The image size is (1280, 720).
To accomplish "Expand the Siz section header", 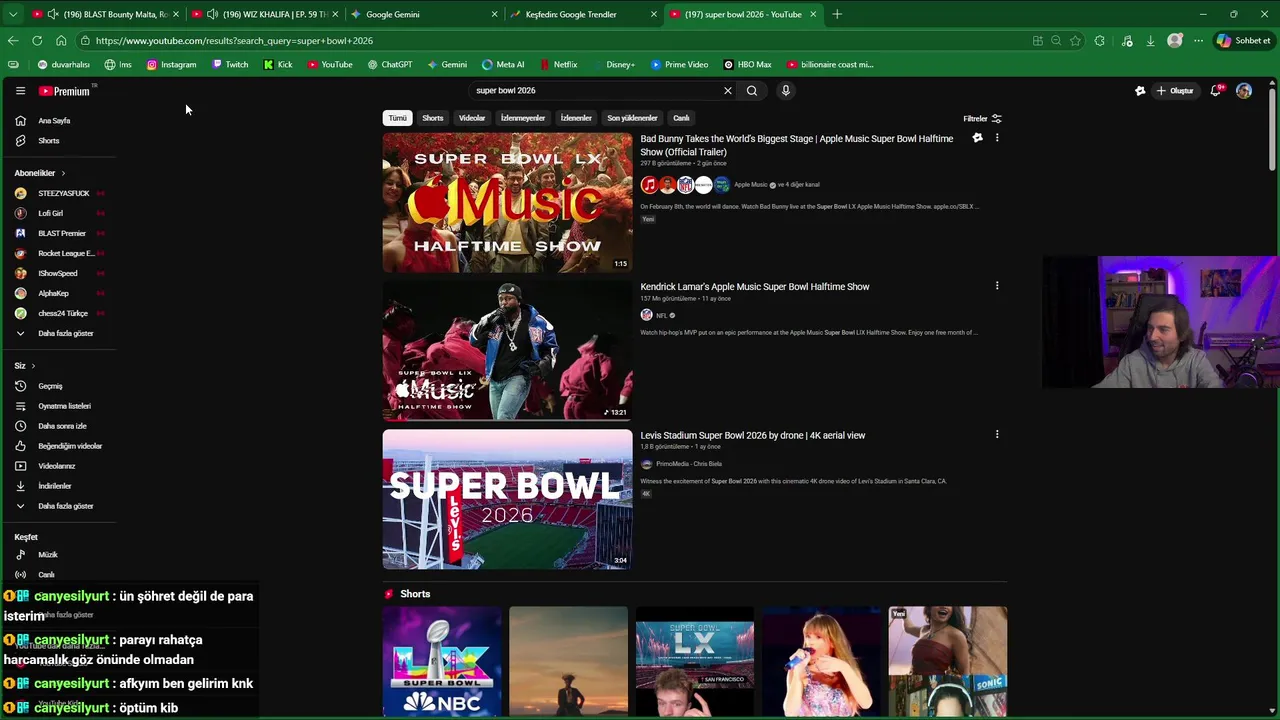I will pyautogui.click(x=25, y=366).
